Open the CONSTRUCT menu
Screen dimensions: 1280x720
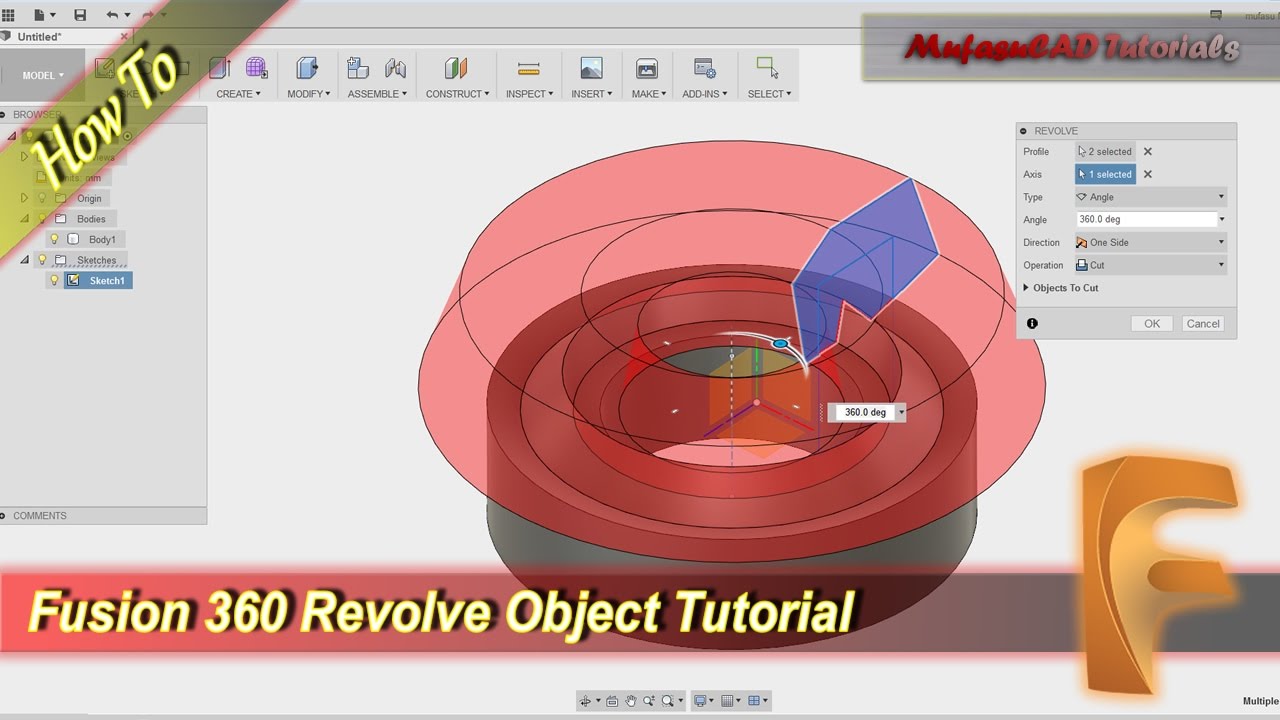coord(458,94)
